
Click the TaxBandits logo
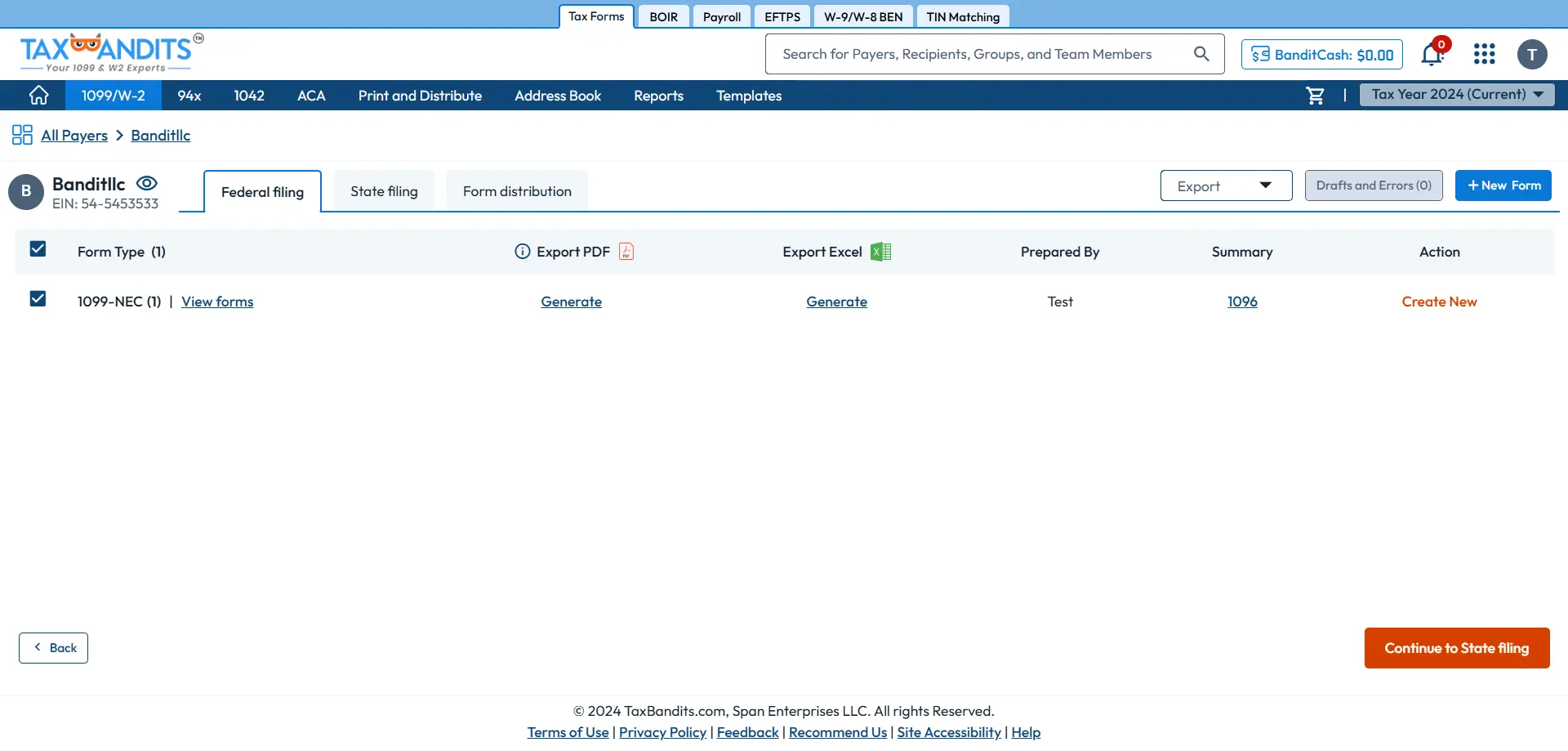[x=112, y=53]
